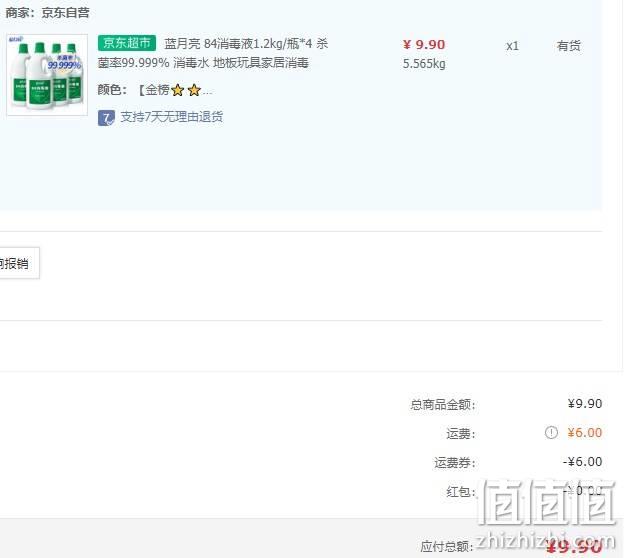This screenshot has height=558, width=625.
Task: Click the 红包 label
Action: [461, 492]
